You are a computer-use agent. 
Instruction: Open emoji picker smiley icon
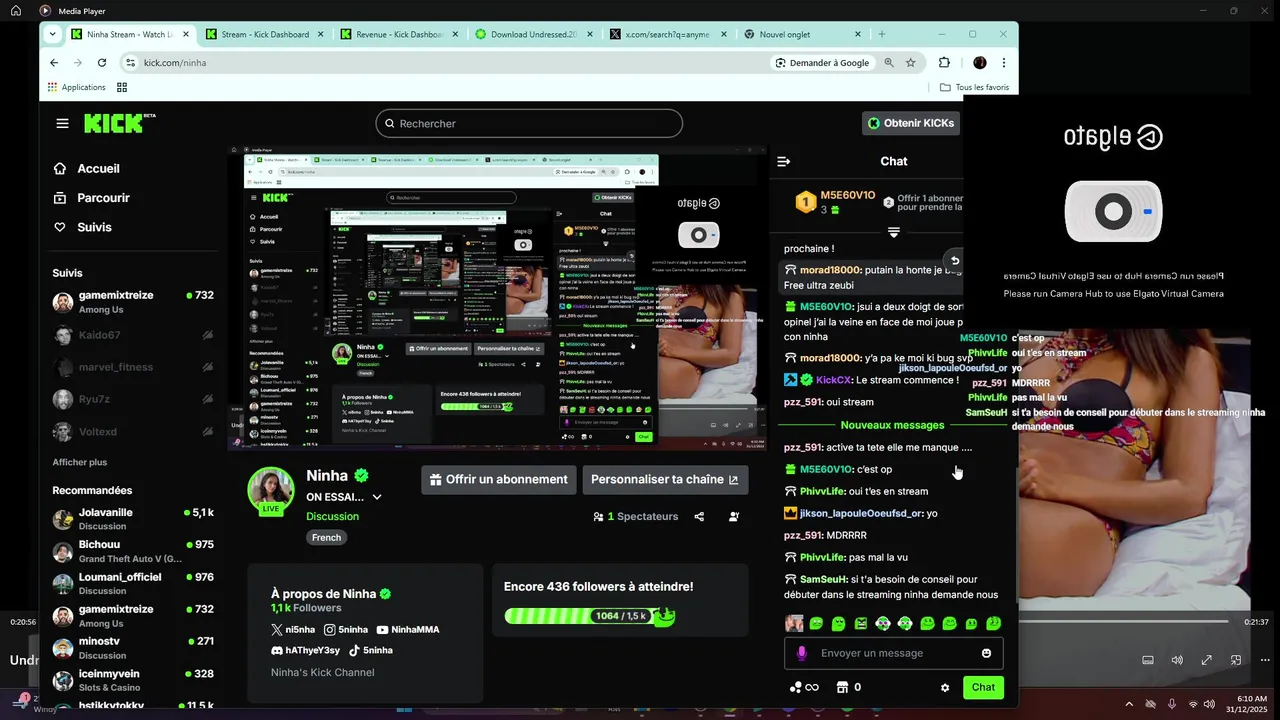(986, 653)
